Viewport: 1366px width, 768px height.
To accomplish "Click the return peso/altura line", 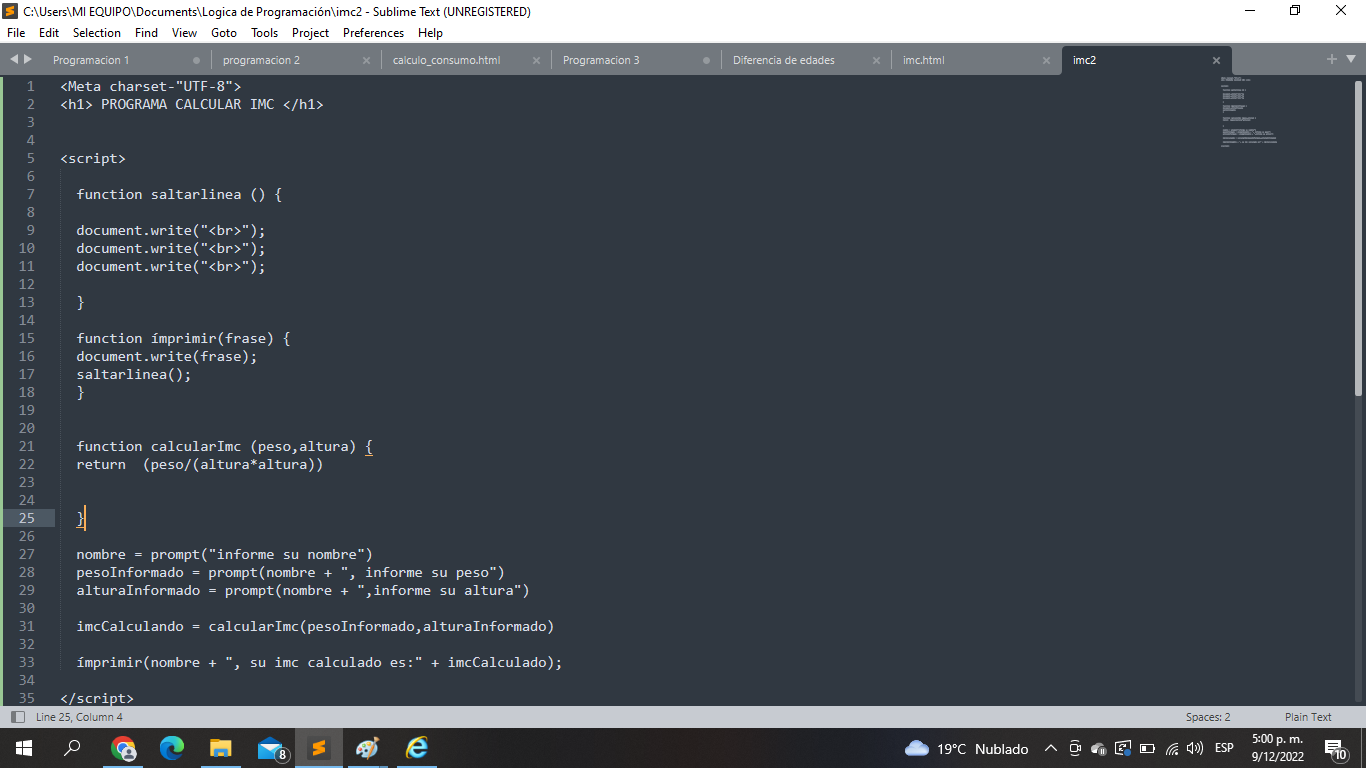I will [200, 464].
